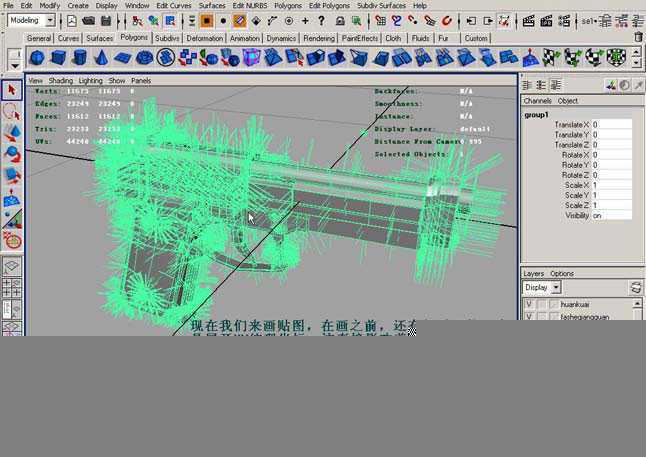This screenshot has width=646, height=457.
Task: Enable snap to points icon
Action: 413,21
